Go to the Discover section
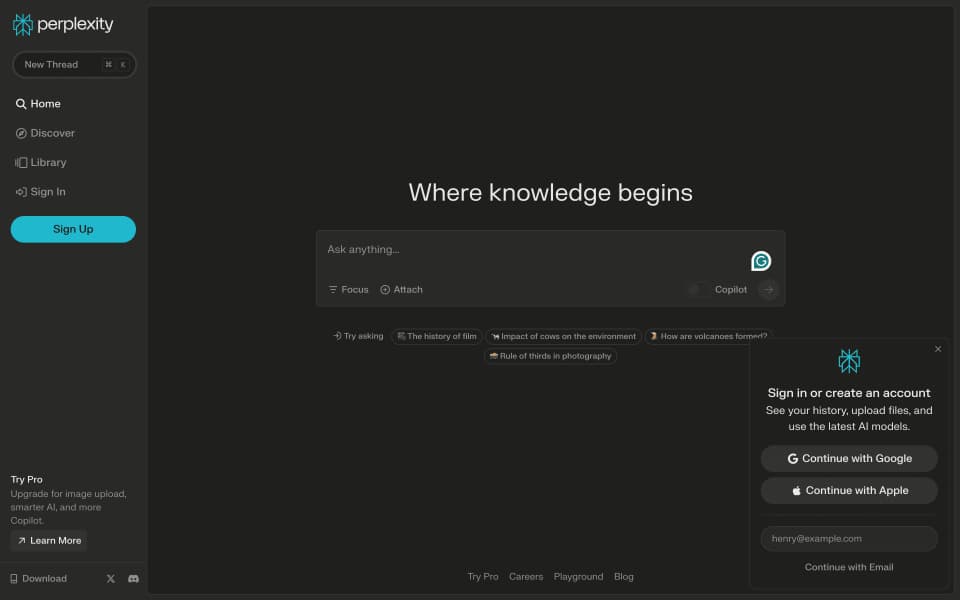 45,133
